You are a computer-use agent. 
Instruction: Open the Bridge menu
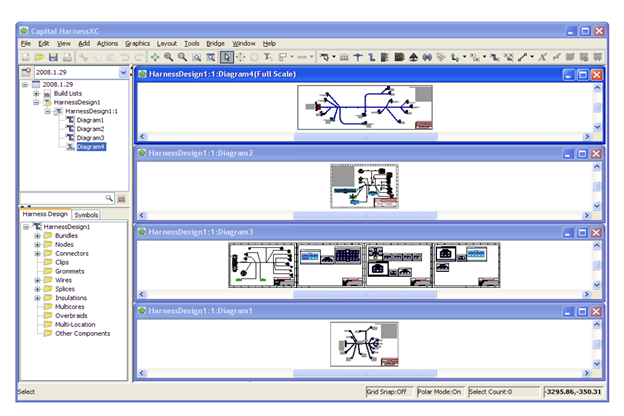pos(215,44)
